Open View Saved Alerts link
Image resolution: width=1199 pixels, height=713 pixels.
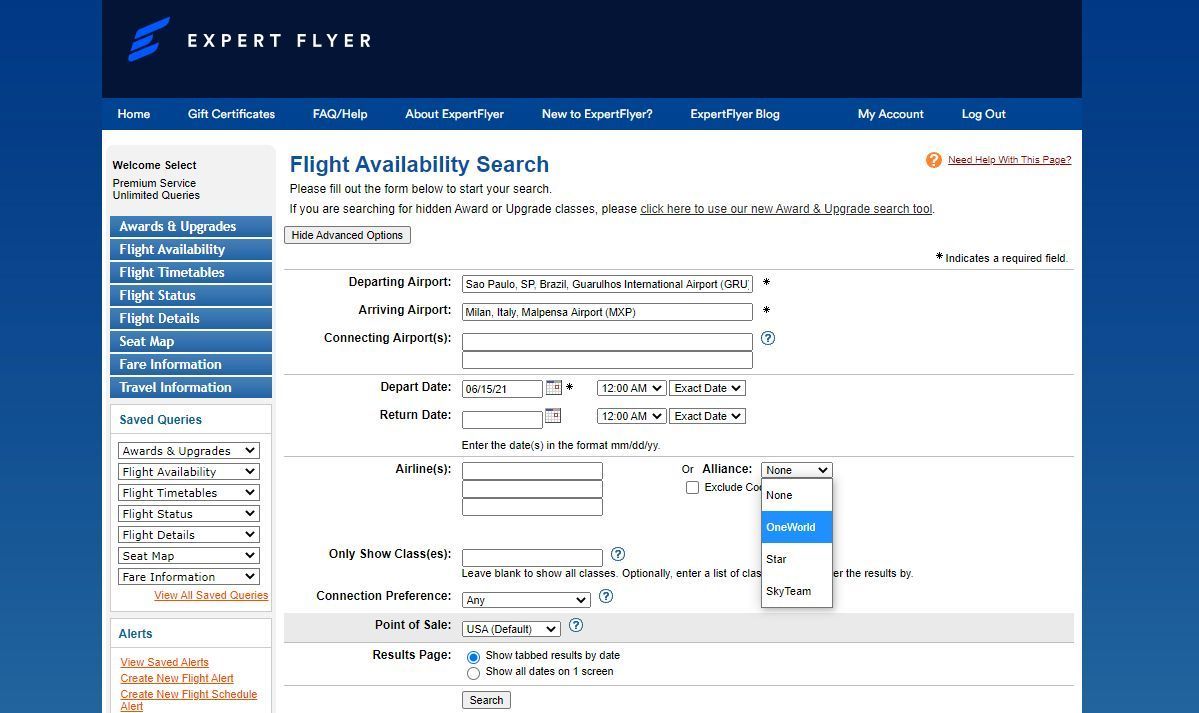tap(164, 663)
